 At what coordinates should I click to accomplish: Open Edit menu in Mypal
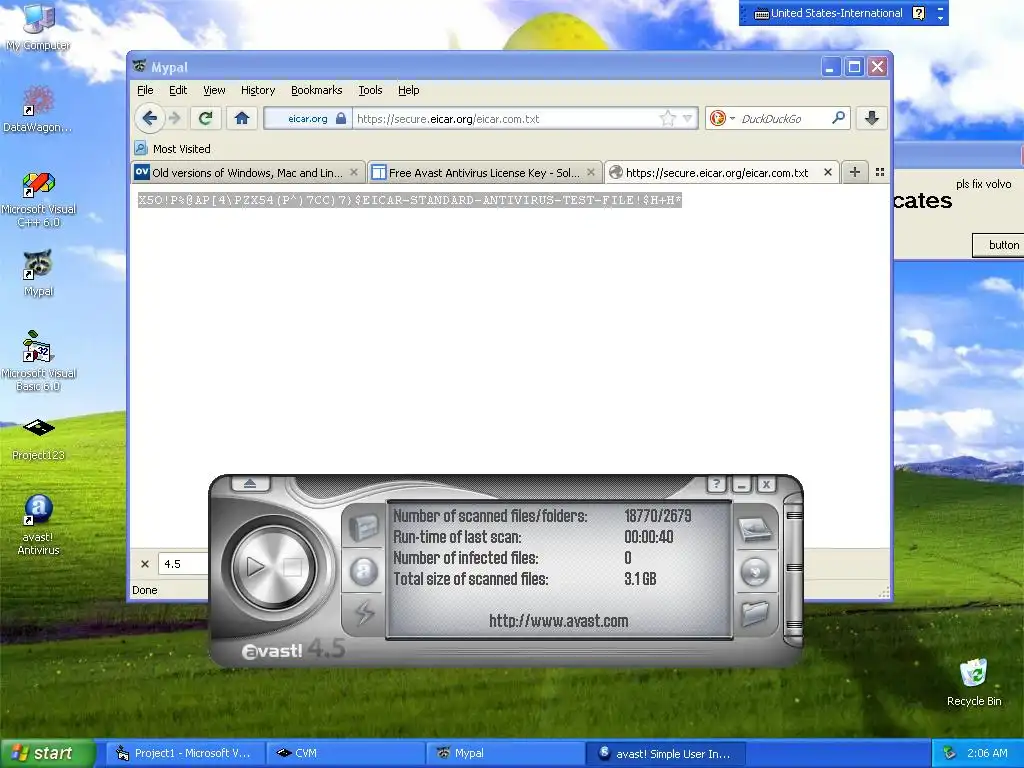[x=178, y=90]
